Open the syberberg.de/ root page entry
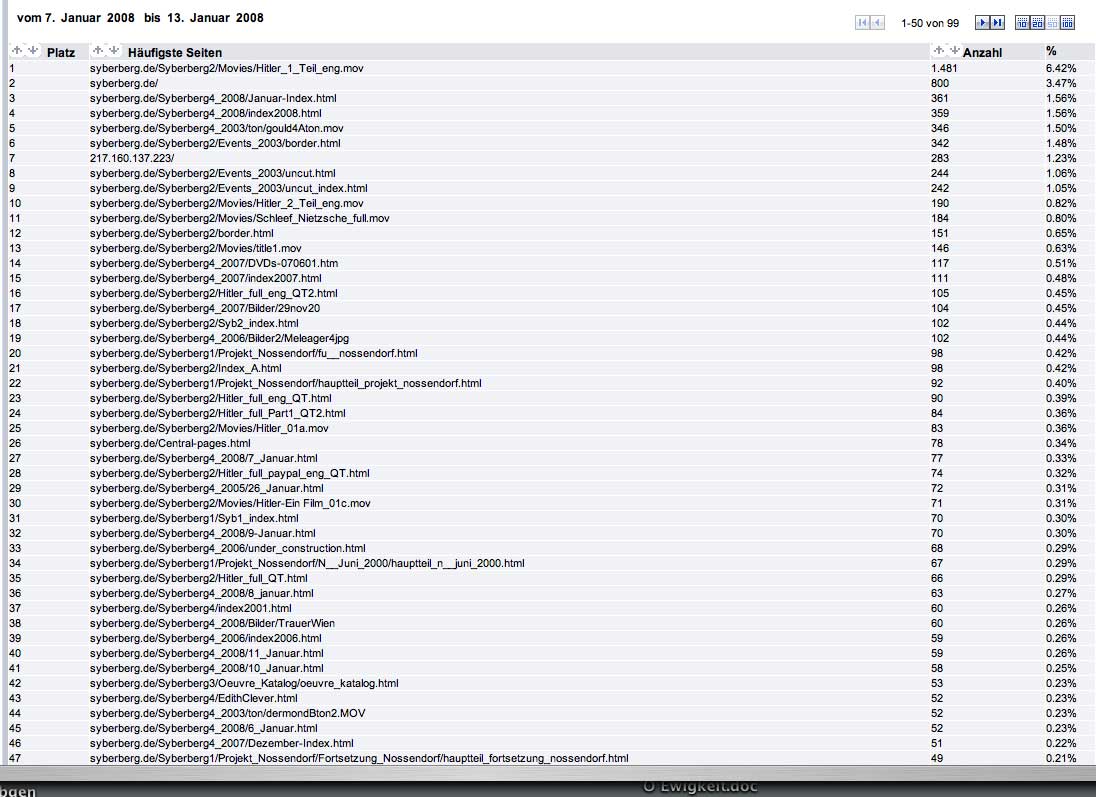Viewport: 1096px width, 797px height. pyautogui.click(x=123, y=83)
